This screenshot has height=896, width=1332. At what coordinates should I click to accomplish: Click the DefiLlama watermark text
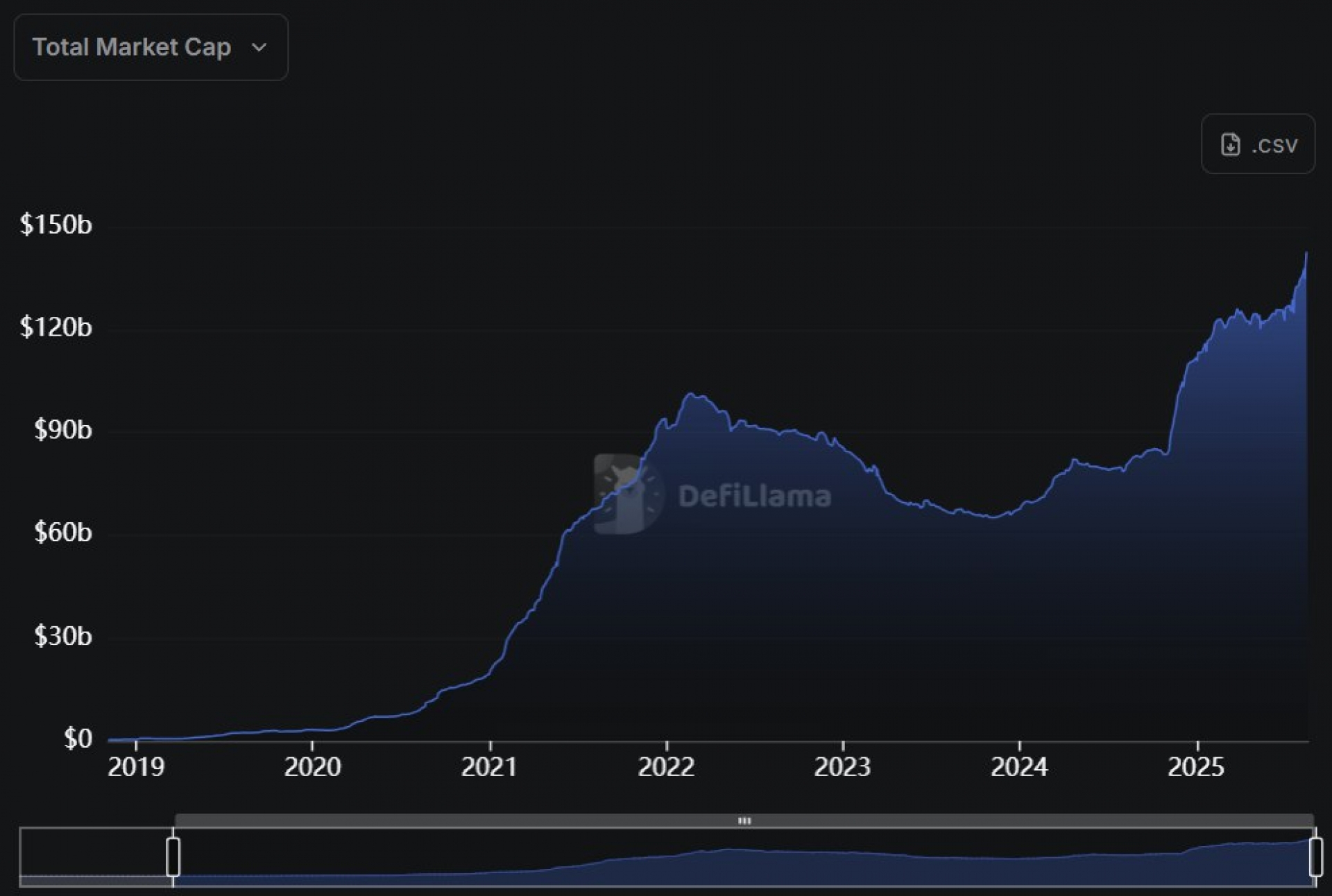coord(754,497)
